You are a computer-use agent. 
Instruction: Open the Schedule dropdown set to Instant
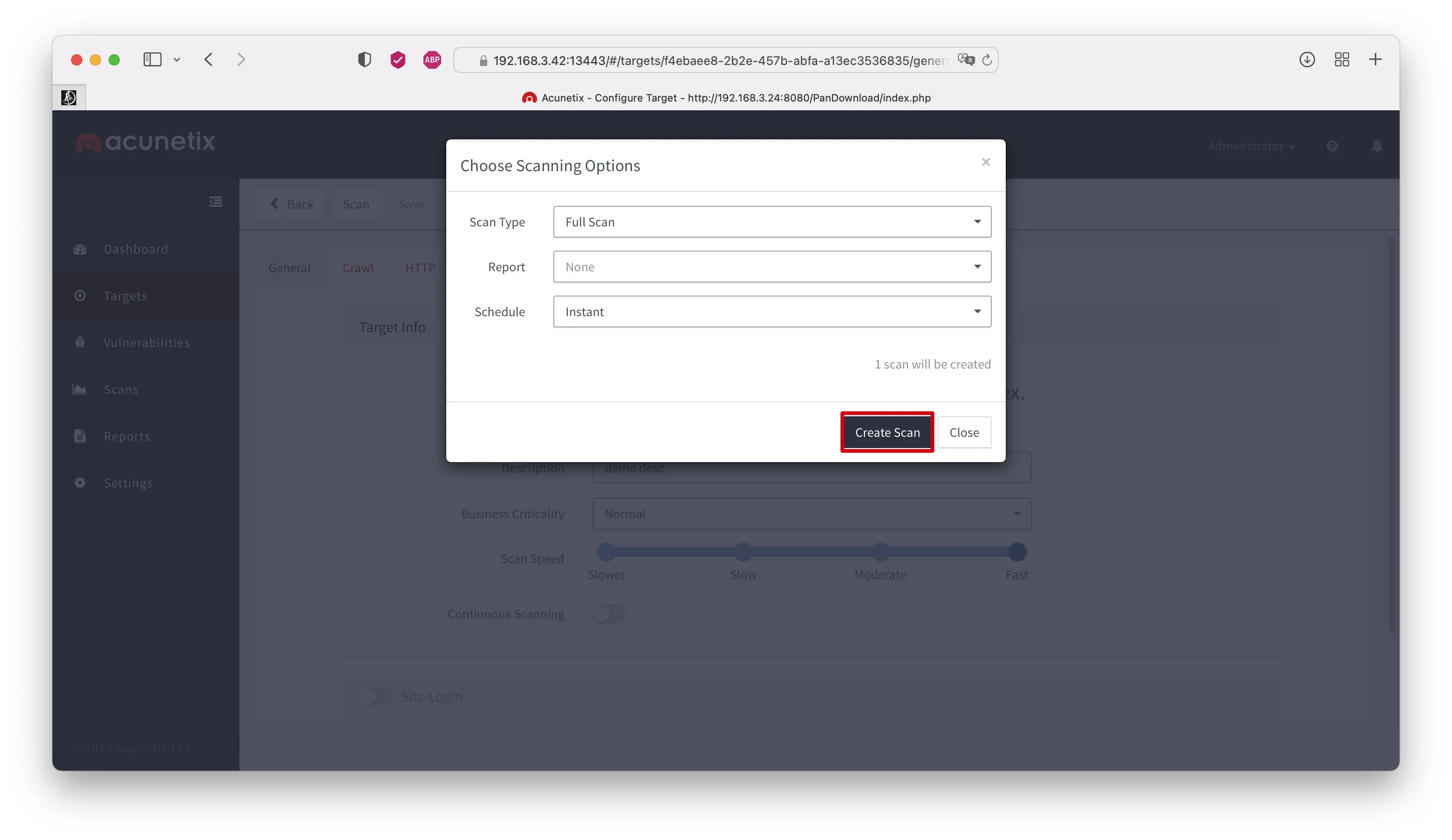(x=772, y=311)
